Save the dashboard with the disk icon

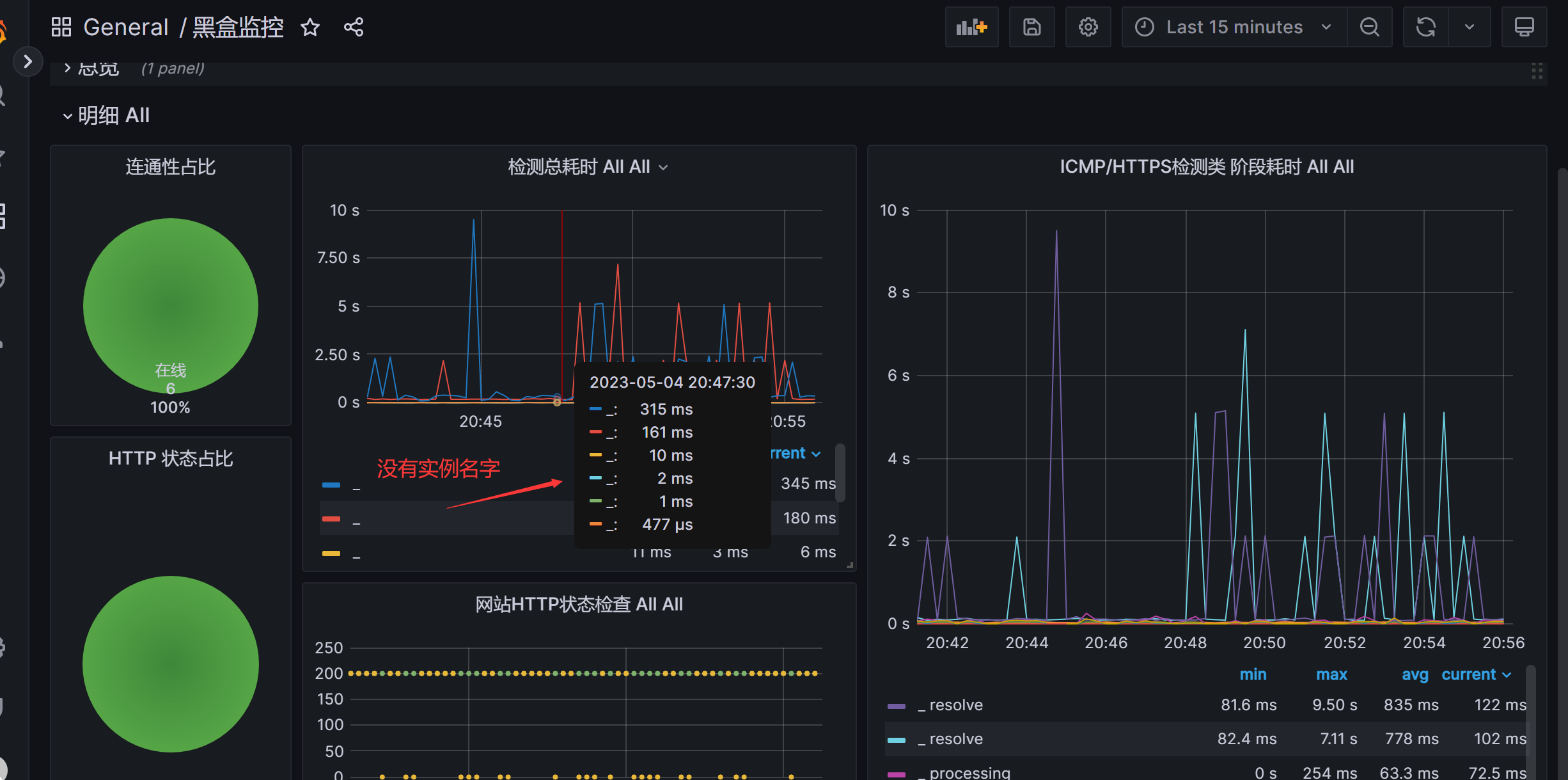[x=1031, y=28]
